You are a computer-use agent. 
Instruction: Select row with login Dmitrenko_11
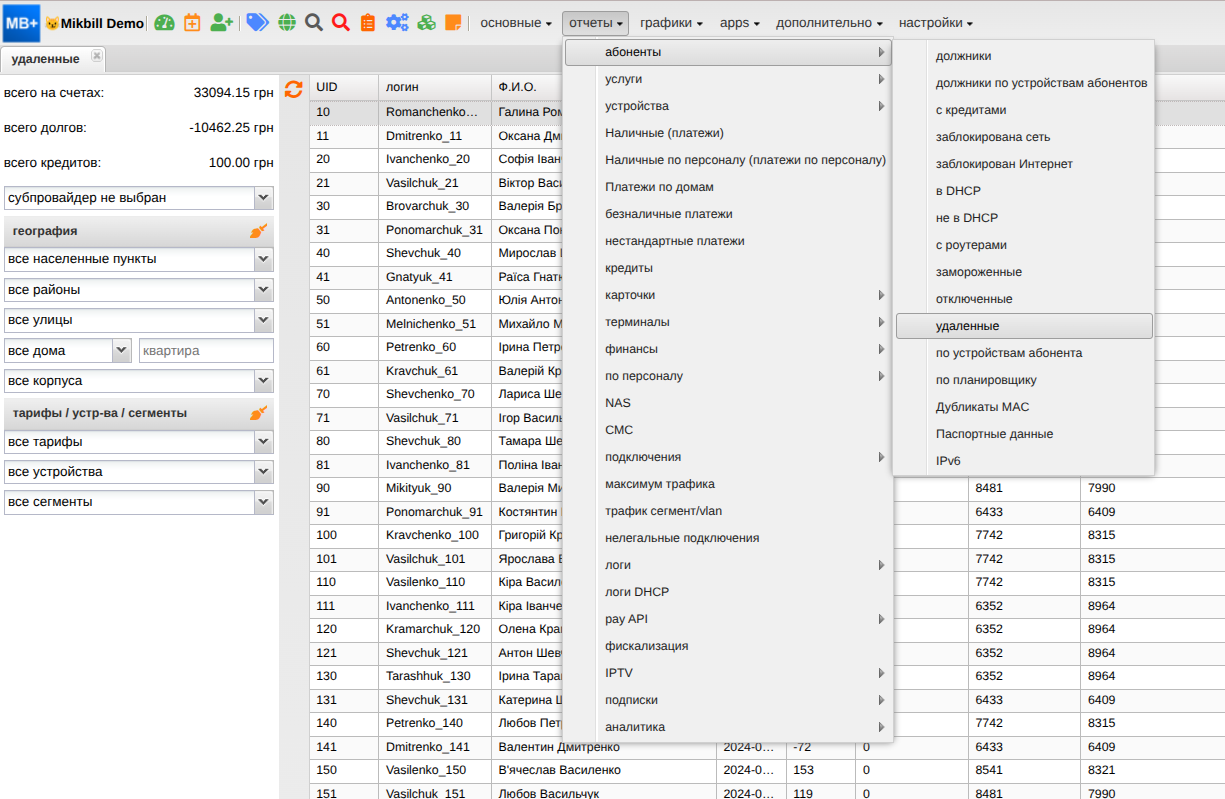424,136
